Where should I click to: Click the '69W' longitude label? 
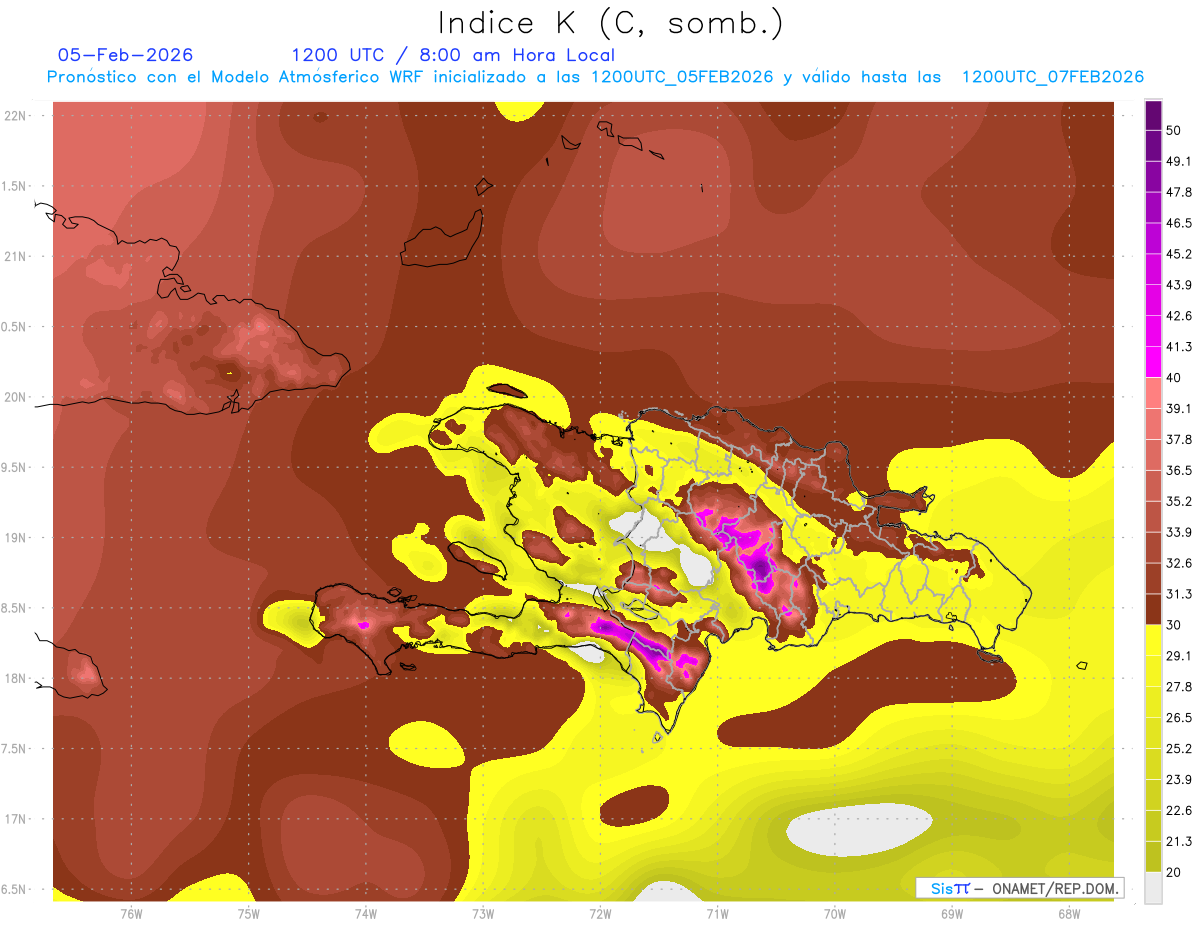(952, 912)
